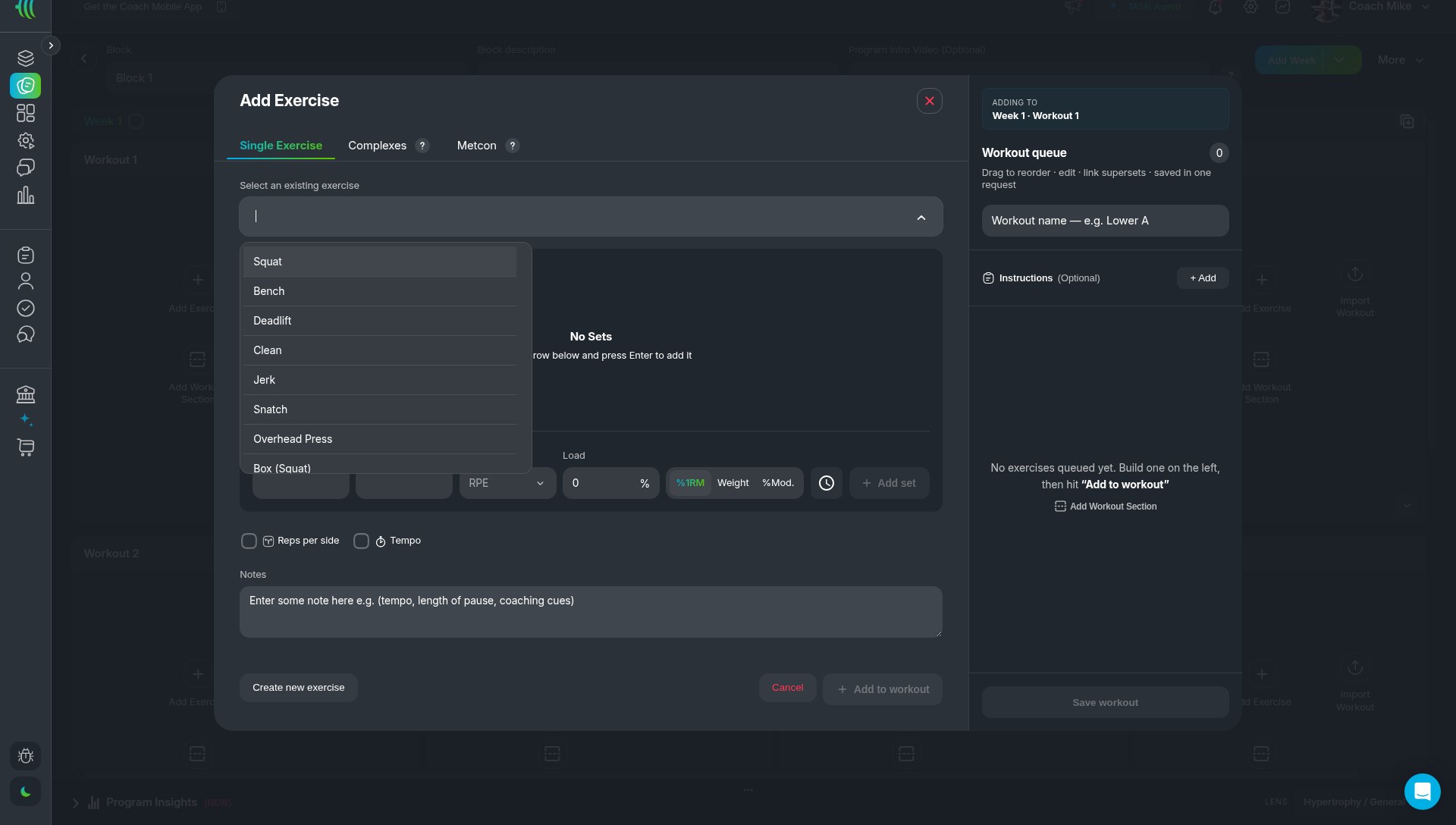The height and width of the screenshot is (825, 1456).
Task: Select the %1RM load mode
Action: pyautogui.click(x=690, y=483)
